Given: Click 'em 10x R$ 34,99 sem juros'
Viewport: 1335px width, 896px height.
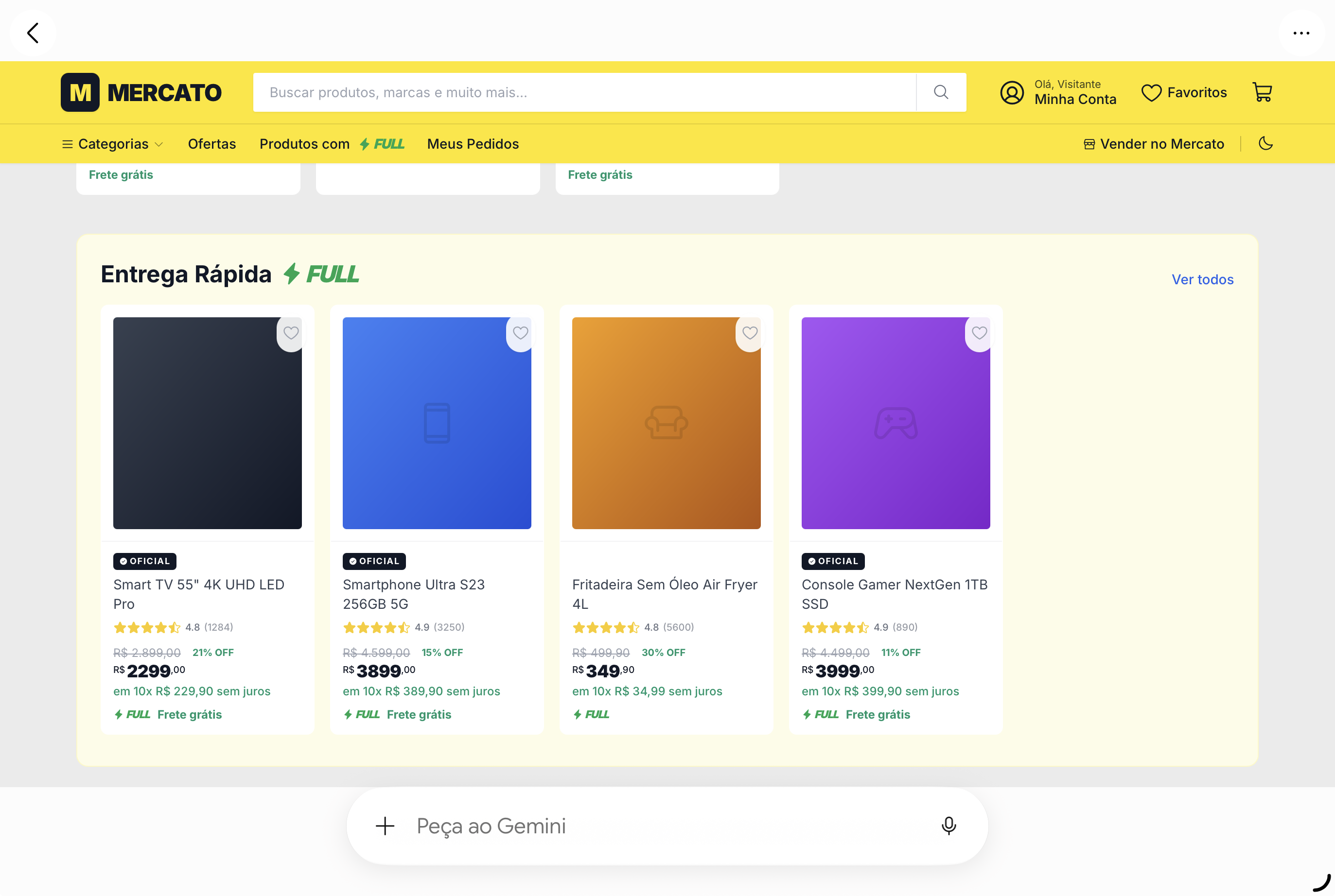Looking at the screenshot, I should pyautogui.click(x=647, y=691).
